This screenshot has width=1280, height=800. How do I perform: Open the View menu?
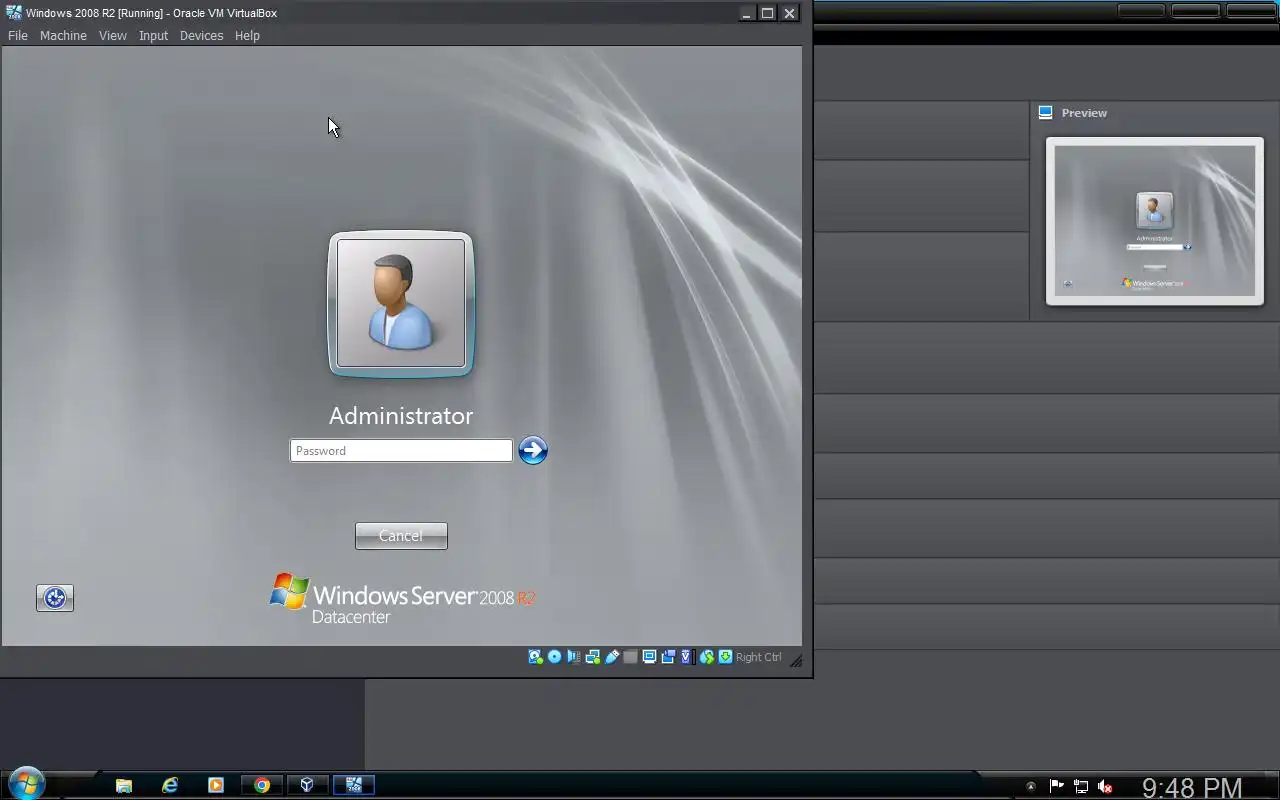point(113,35)
